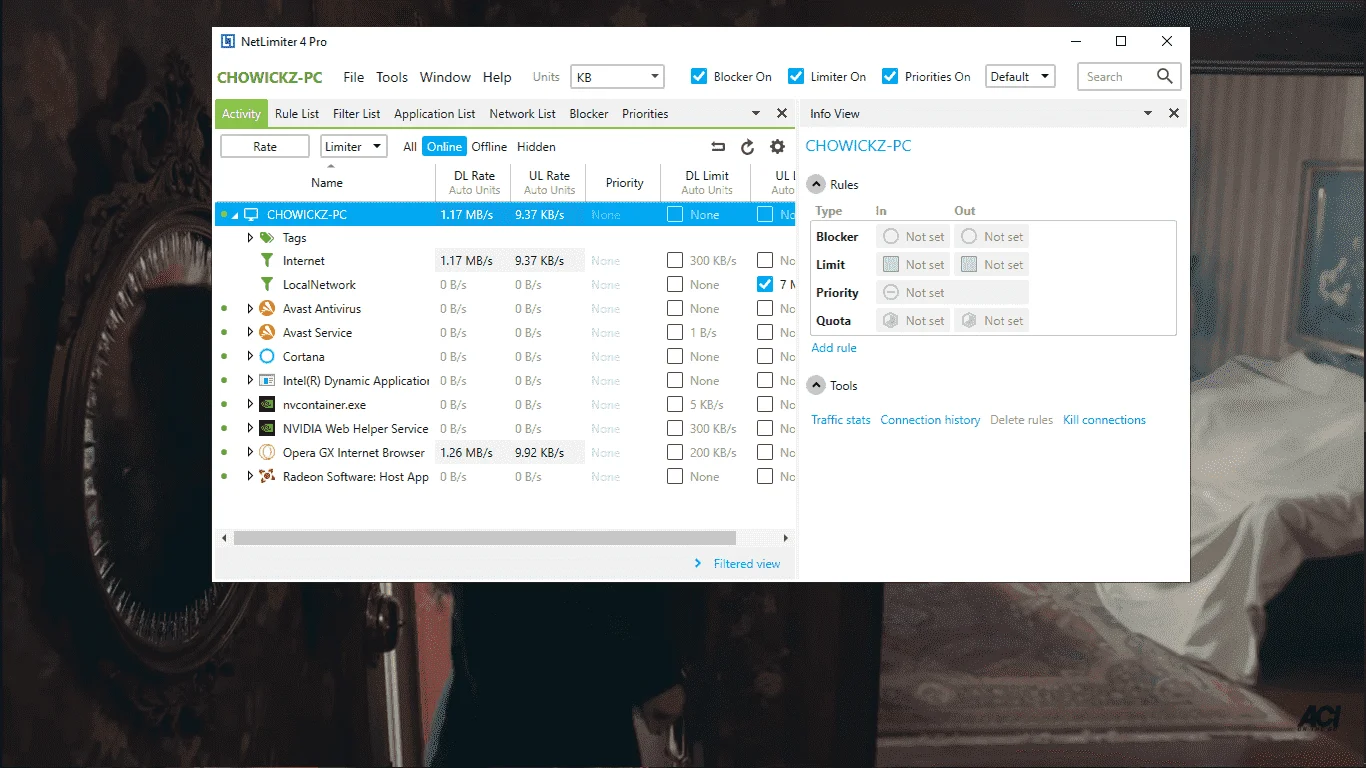Toggle the Priorities On checkbox

click(x=889, y=77)
